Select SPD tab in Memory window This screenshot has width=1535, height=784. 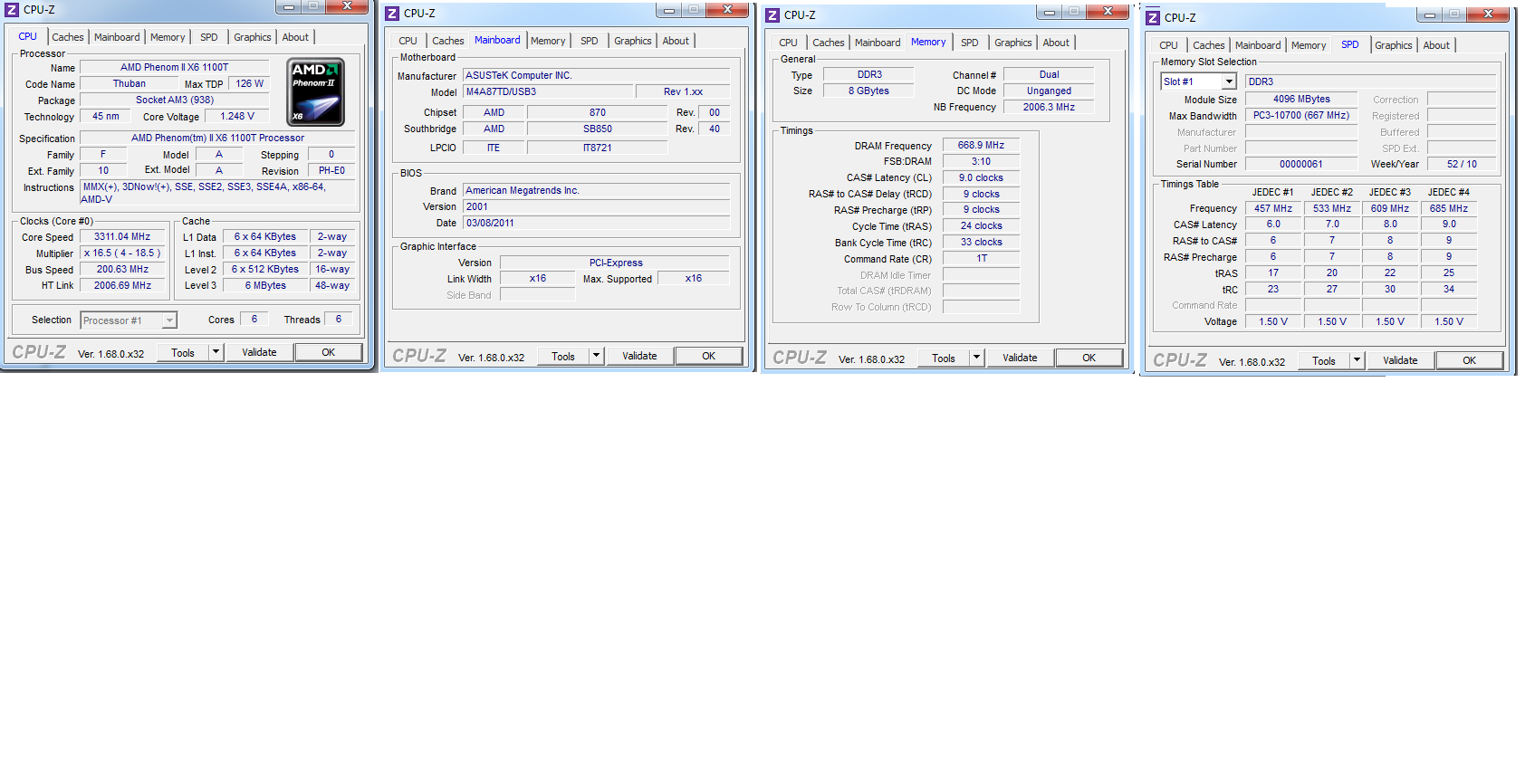click(970, 43)
